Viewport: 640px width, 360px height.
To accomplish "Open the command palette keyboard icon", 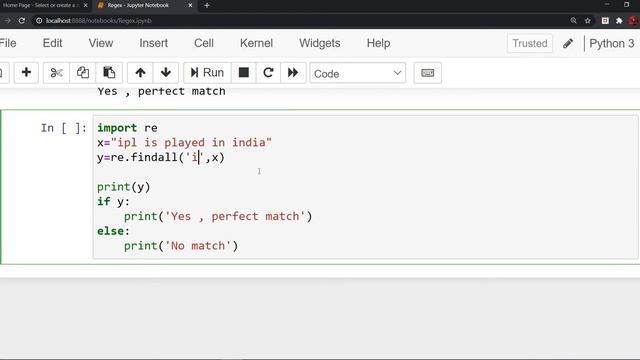I will click(427, 73).
